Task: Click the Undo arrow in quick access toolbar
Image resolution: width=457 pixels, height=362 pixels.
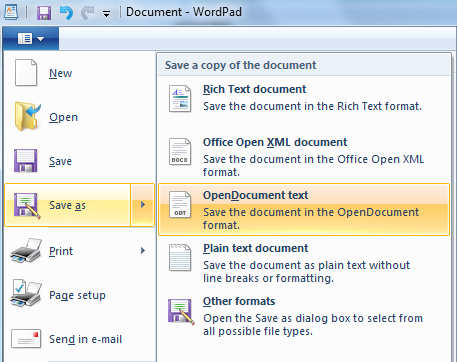Action: [x=66, y=13]
